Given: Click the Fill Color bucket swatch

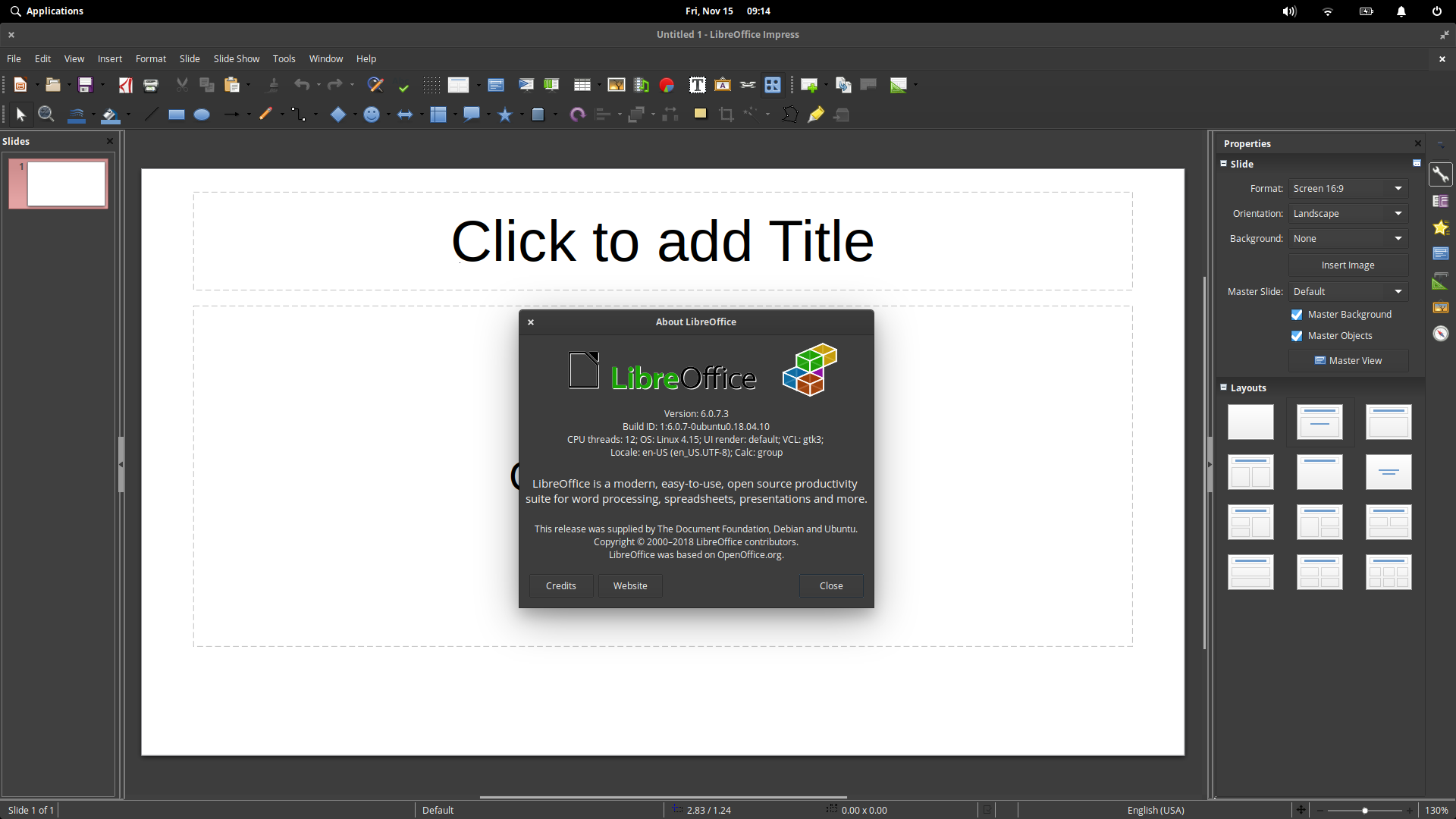Looking at the screenshot, I should [x=111, y=115].
